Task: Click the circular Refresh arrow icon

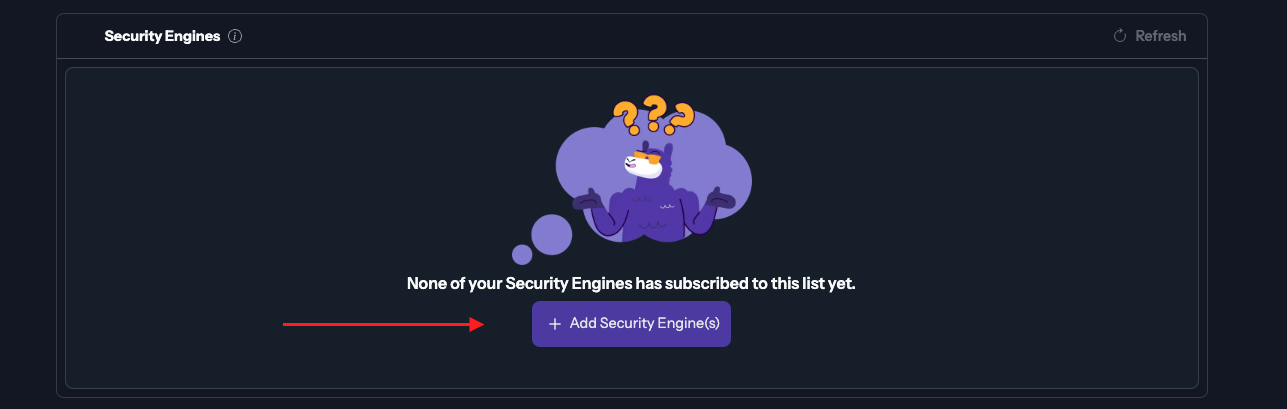Action: point(1120,36)
